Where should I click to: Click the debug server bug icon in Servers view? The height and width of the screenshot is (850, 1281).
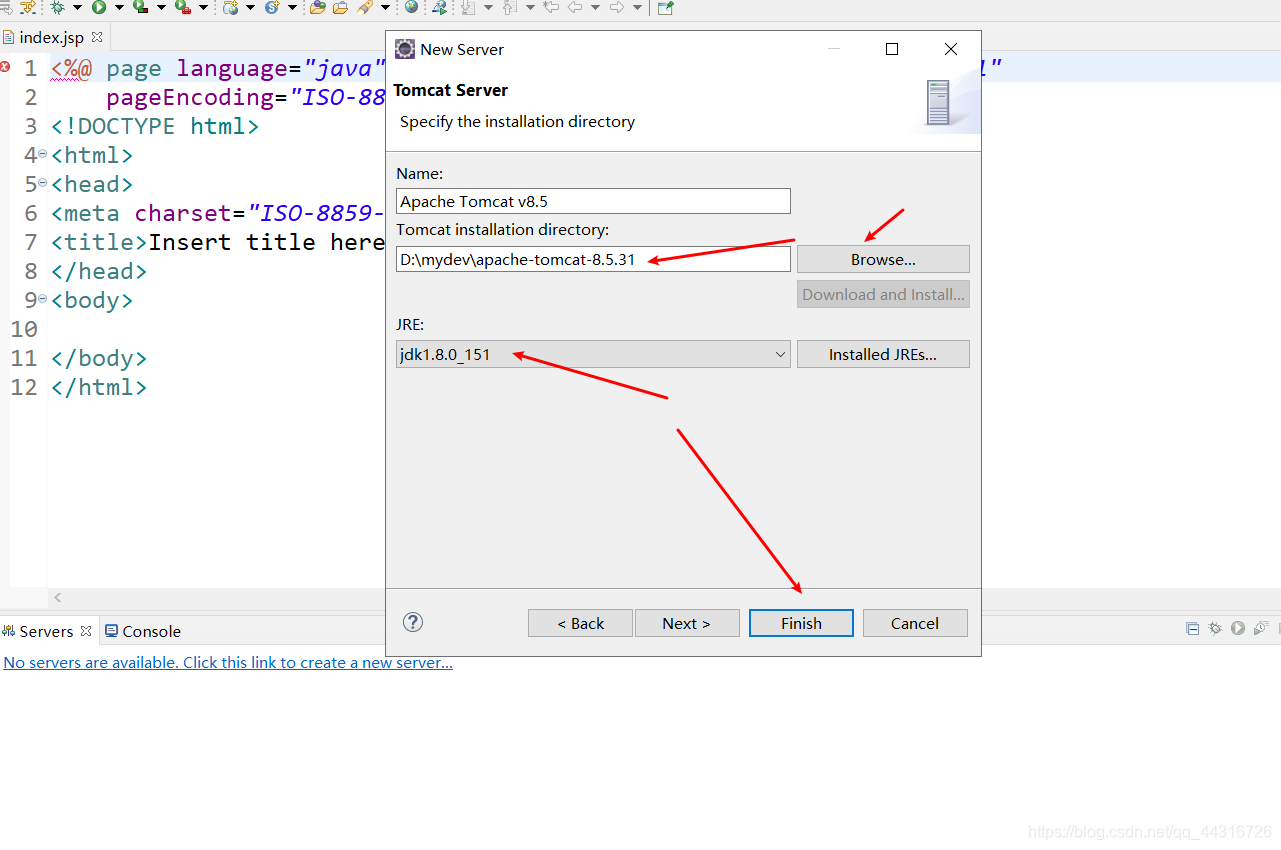coord(1215,628)
